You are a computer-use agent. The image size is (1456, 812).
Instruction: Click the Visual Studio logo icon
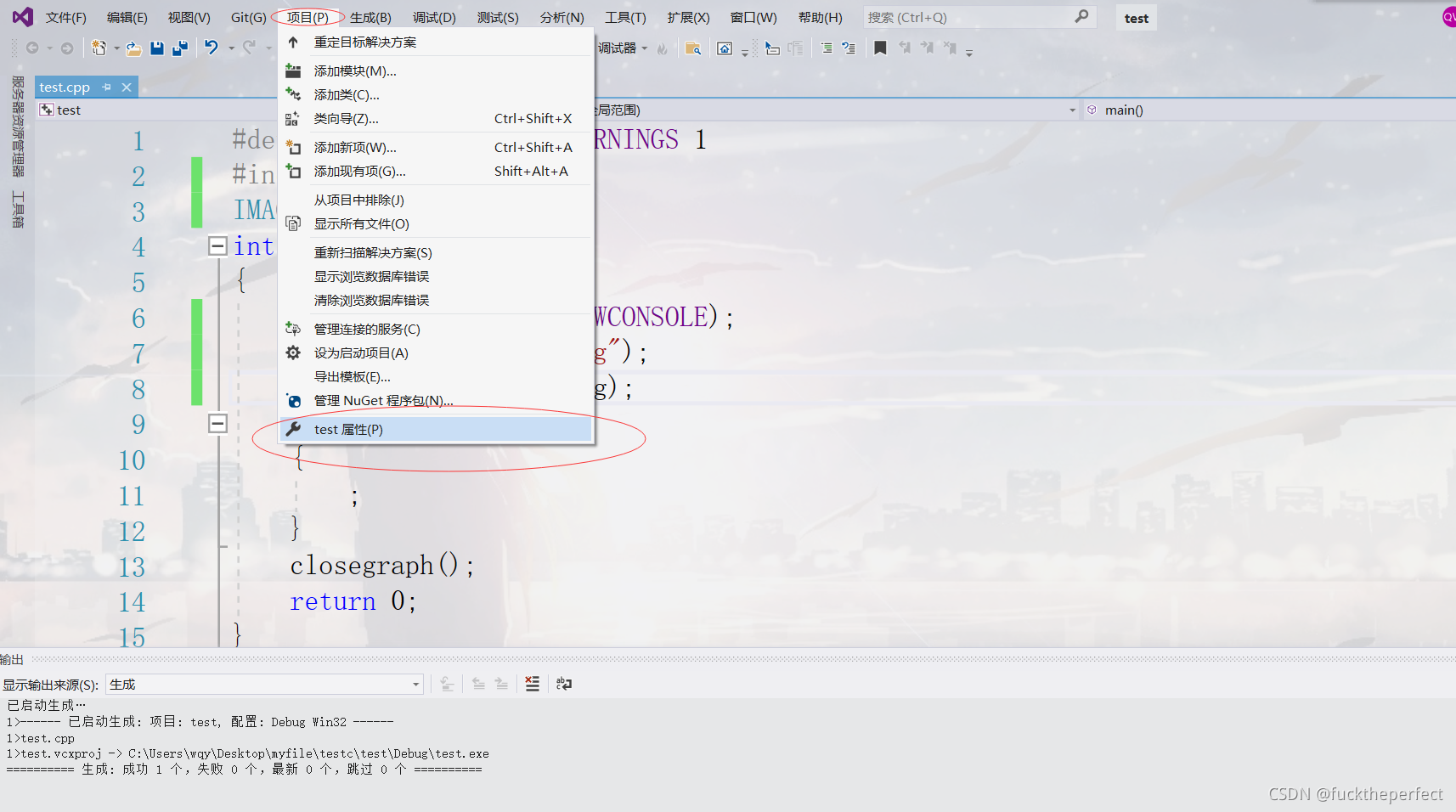pyautogui.click(x=23, y=17)
